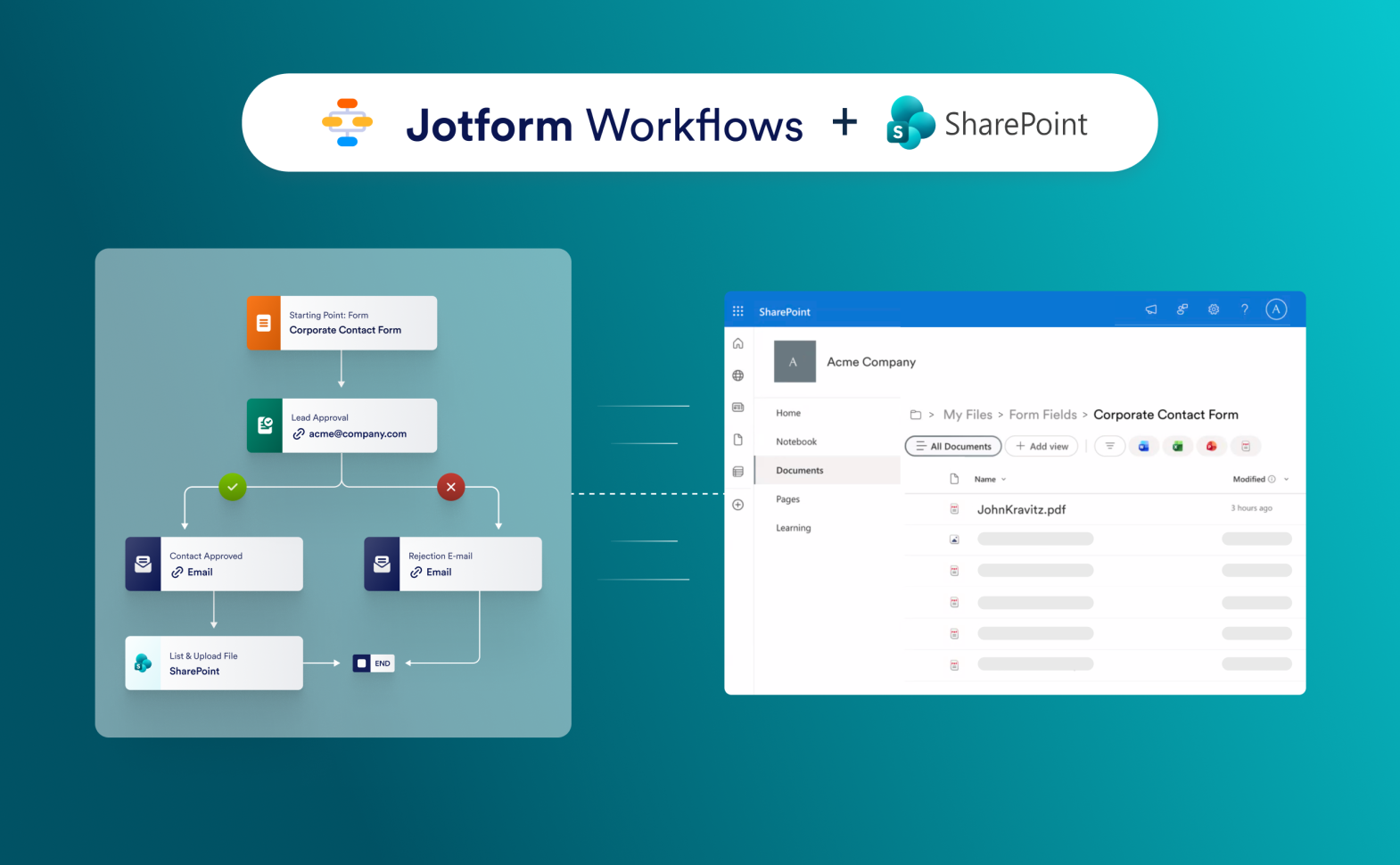The height and width of the screenshot is (865, 1400).
Task: Click the Jotform Workflows logo icon
Action: point(348,122)
